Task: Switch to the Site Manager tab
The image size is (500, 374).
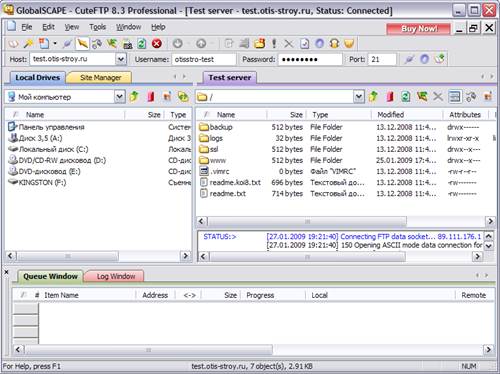Action: [x=100, y=78]
